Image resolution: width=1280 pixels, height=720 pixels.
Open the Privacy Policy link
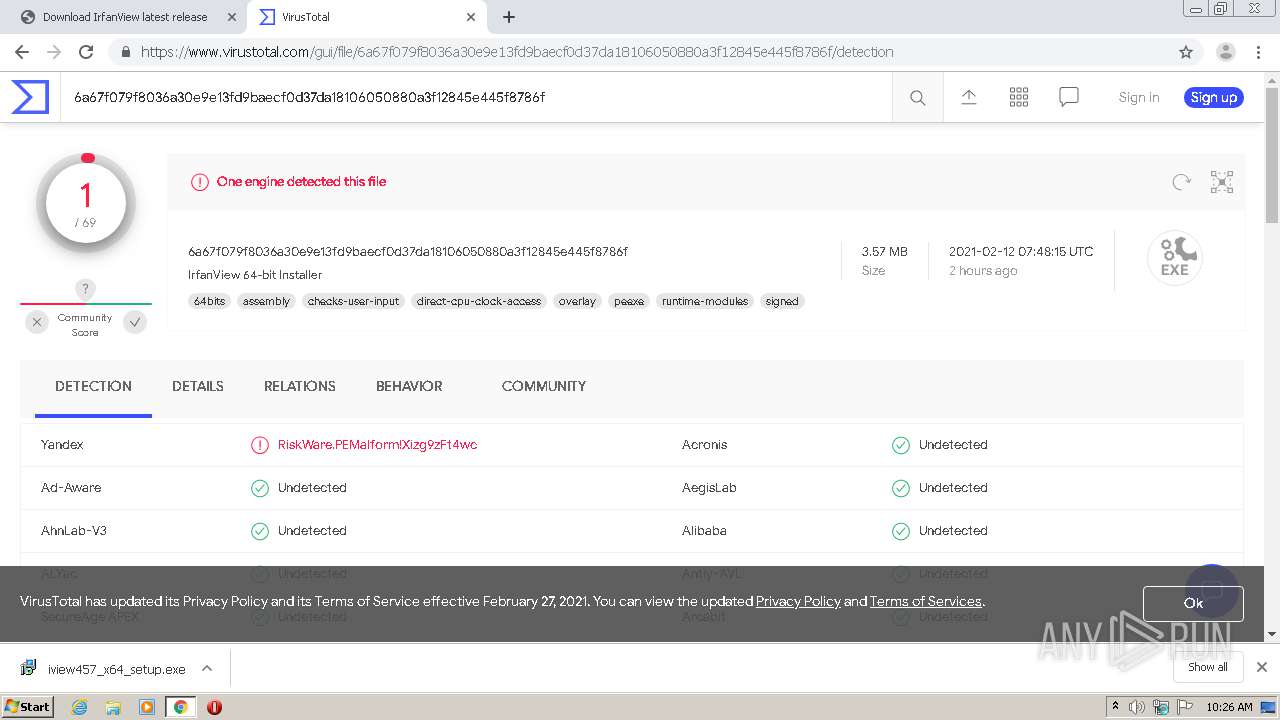[798, 601]
